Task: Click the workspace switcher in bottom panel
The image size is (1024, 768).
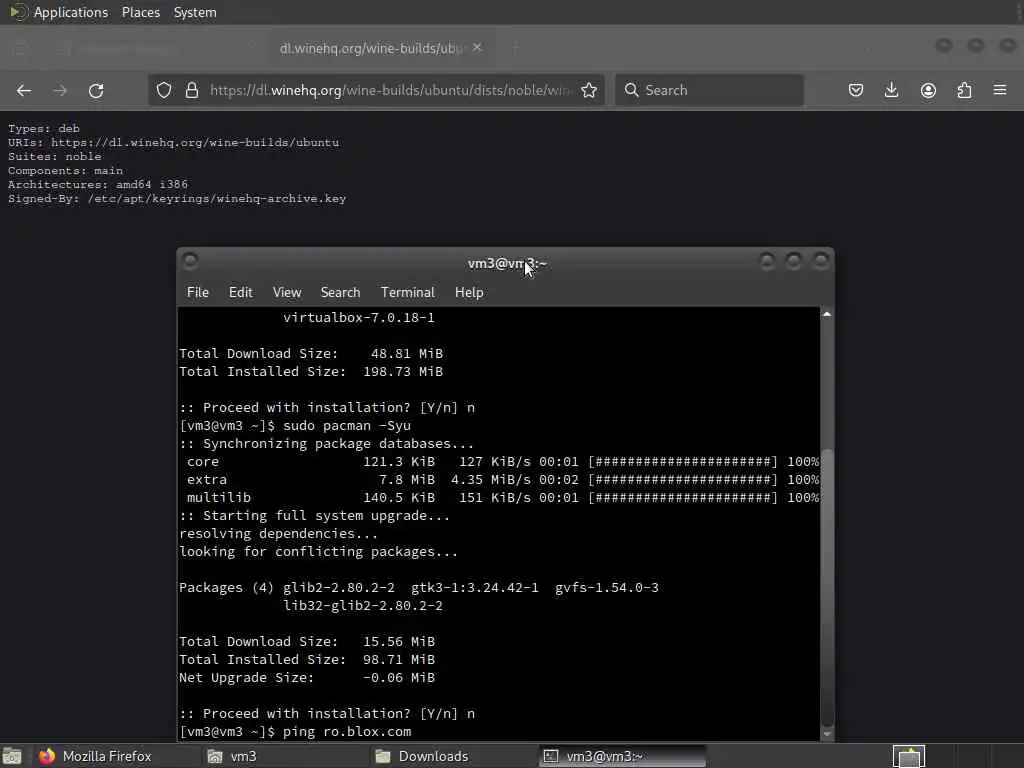Action: click(x=909, y=756)
